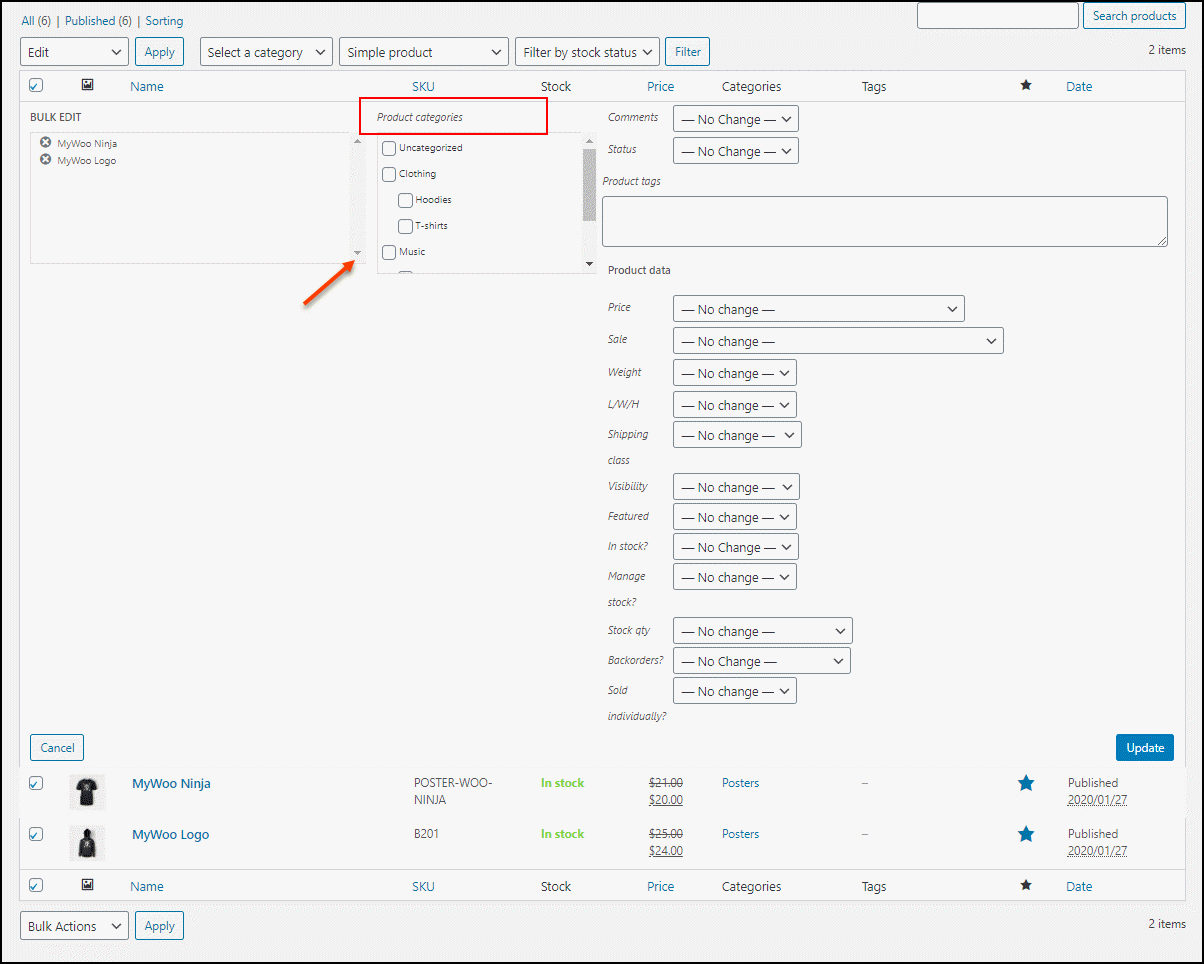The image size is (1204, 964).
Task: Check the Uncategorized category checkbox
Action: click(x=389, y=148)
